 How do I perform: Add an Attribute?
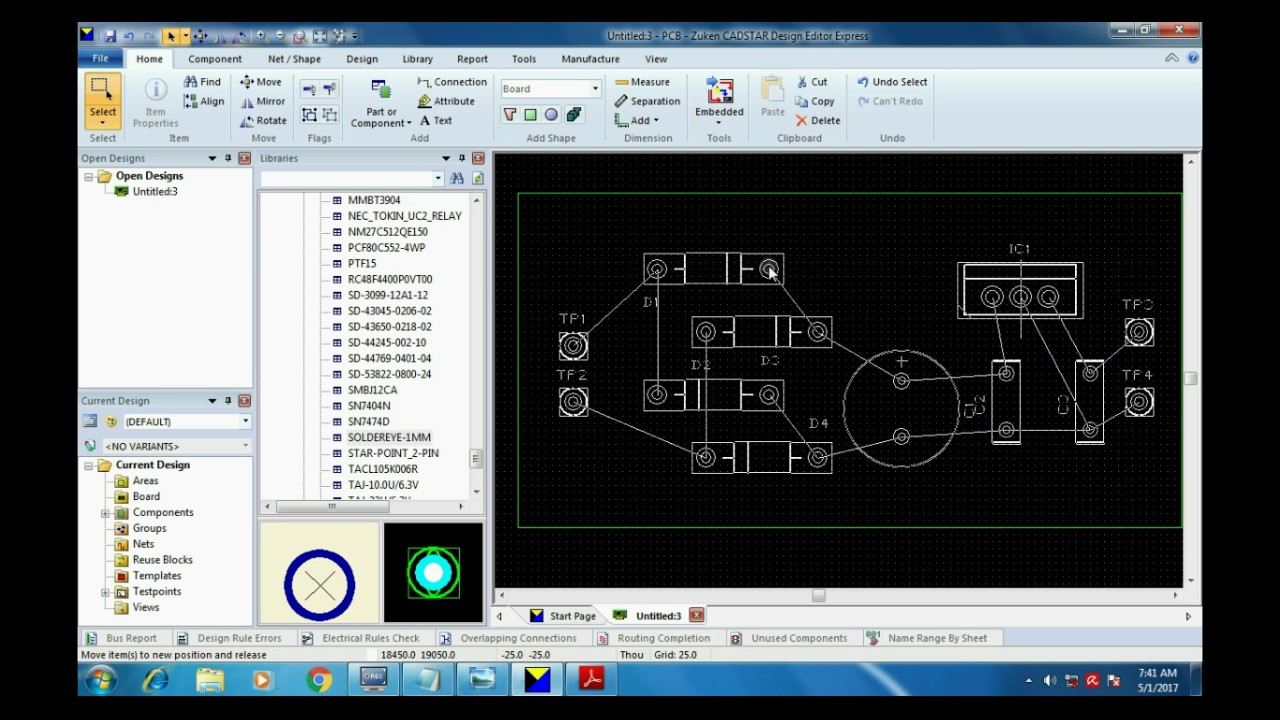tap(446, 101)
